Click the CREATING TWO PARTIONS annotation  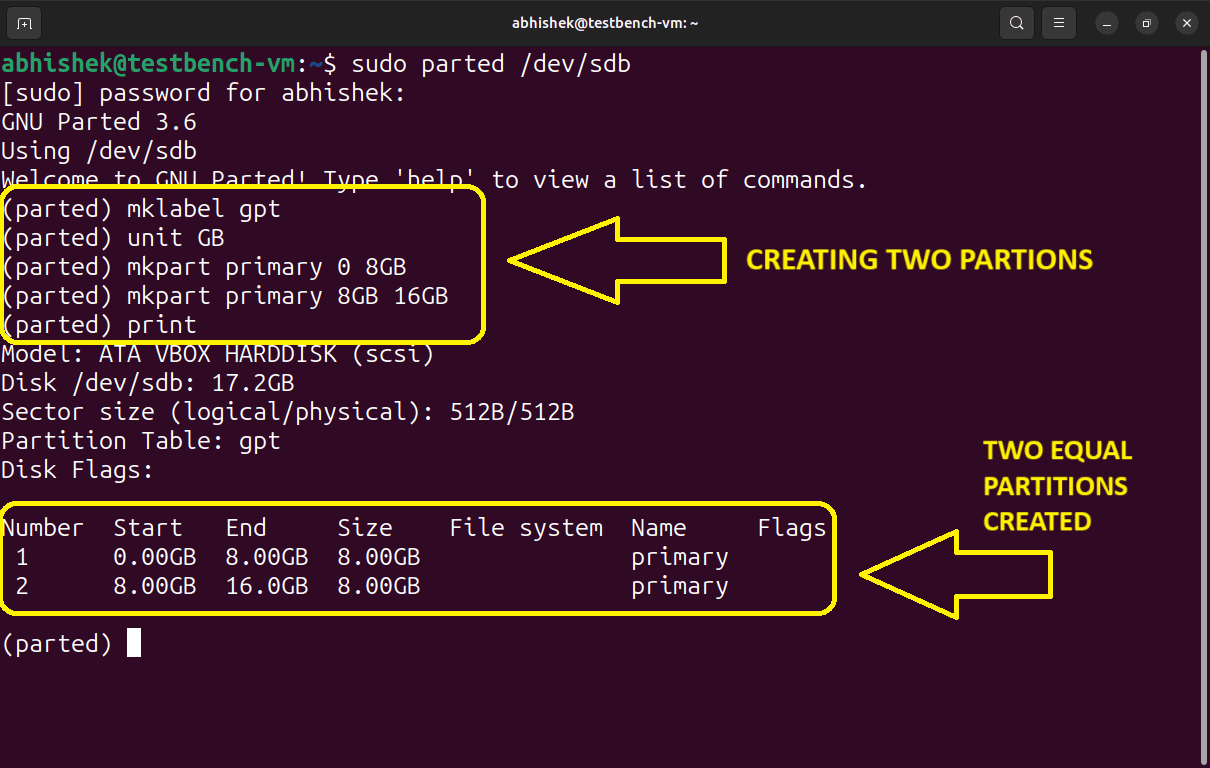coord(918,259)
